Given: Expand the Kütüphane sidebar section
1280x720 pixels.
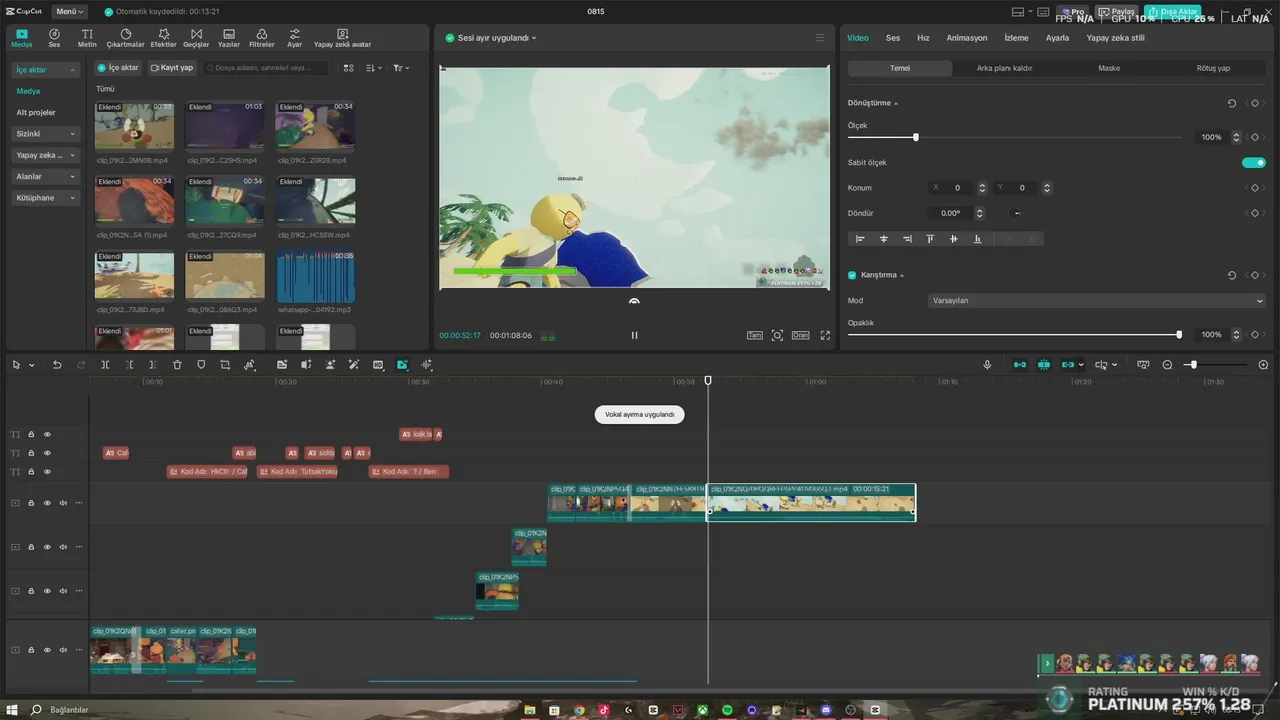Looking at the screenshot, I should [x=46, y=198].
